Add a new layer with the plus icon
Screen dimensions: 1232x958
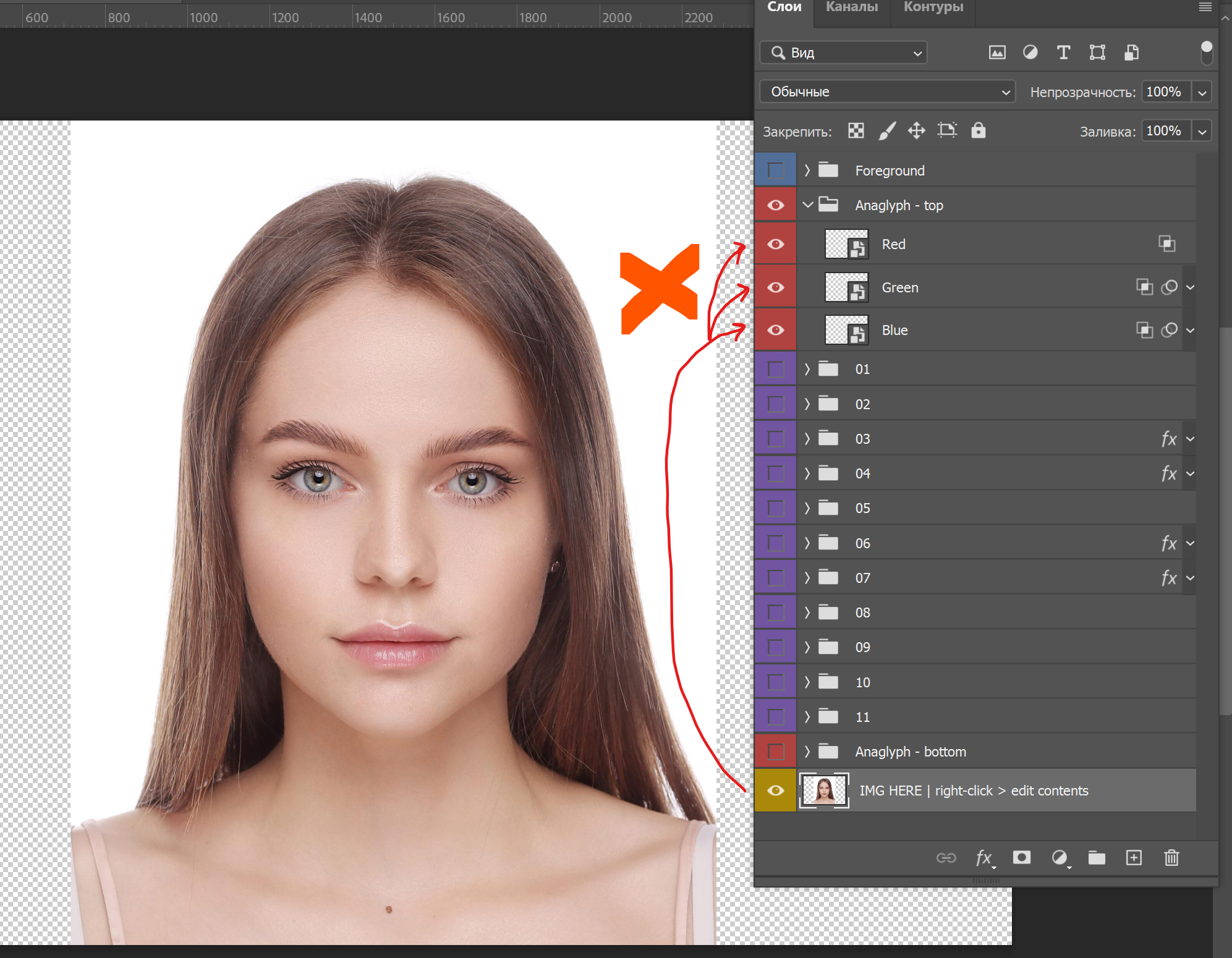click(x=1134, y=858)
